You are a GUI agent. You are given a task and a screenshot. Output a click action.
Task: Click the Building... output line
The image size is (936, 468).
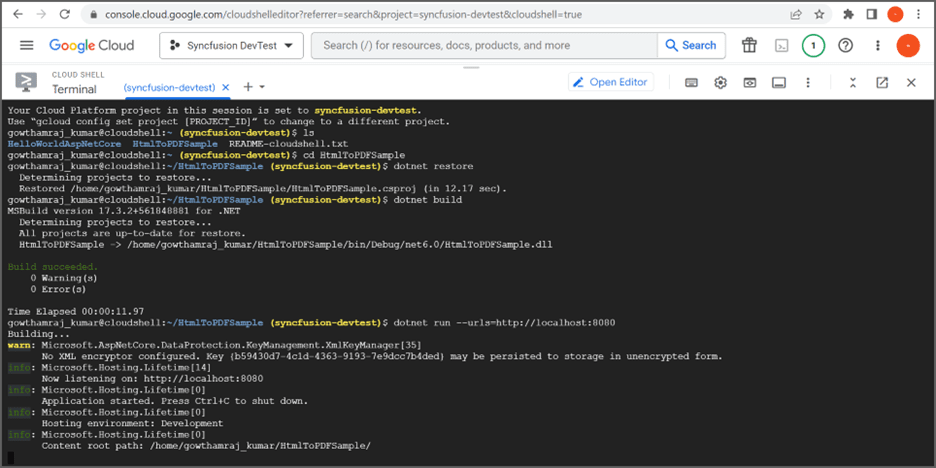(x=36, y=334)
